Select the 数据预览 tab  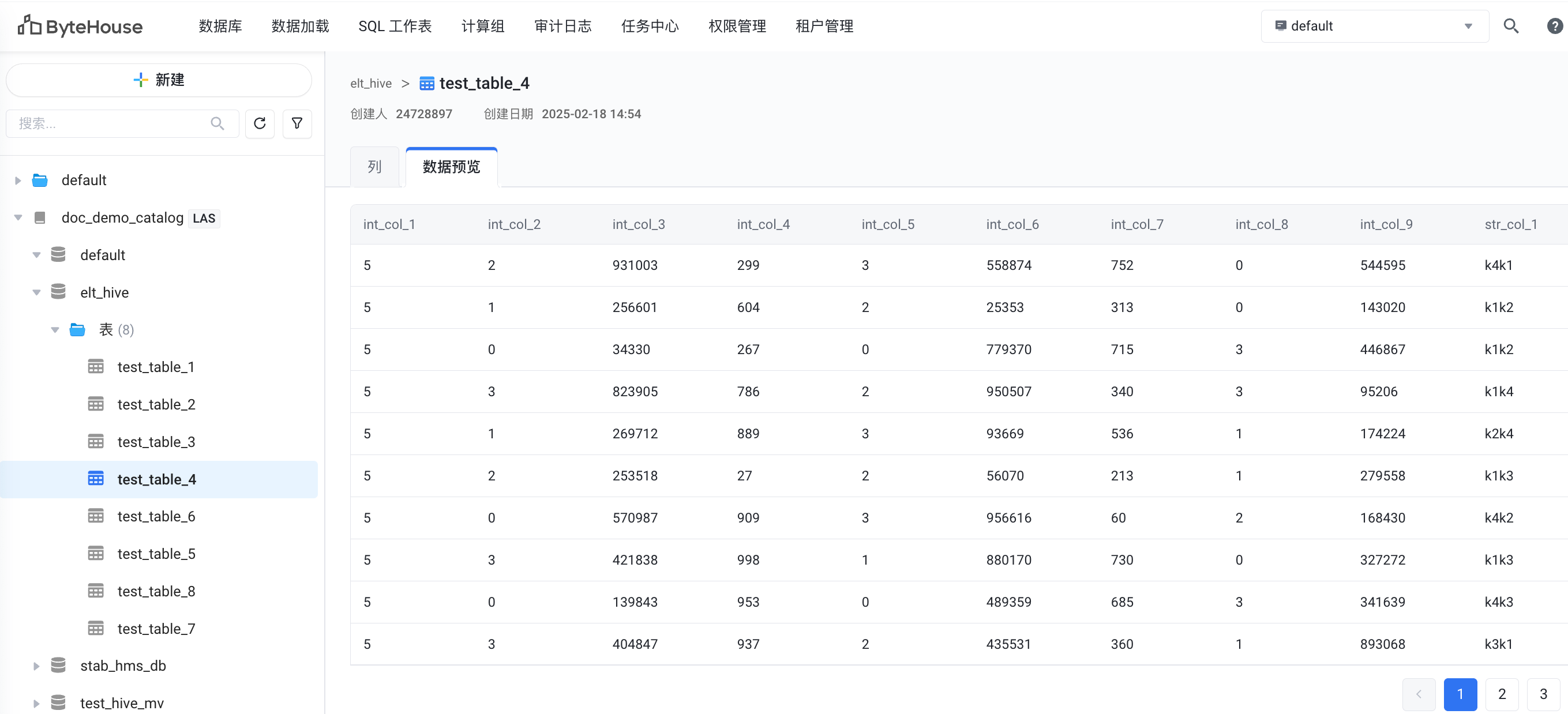[452, 167]
